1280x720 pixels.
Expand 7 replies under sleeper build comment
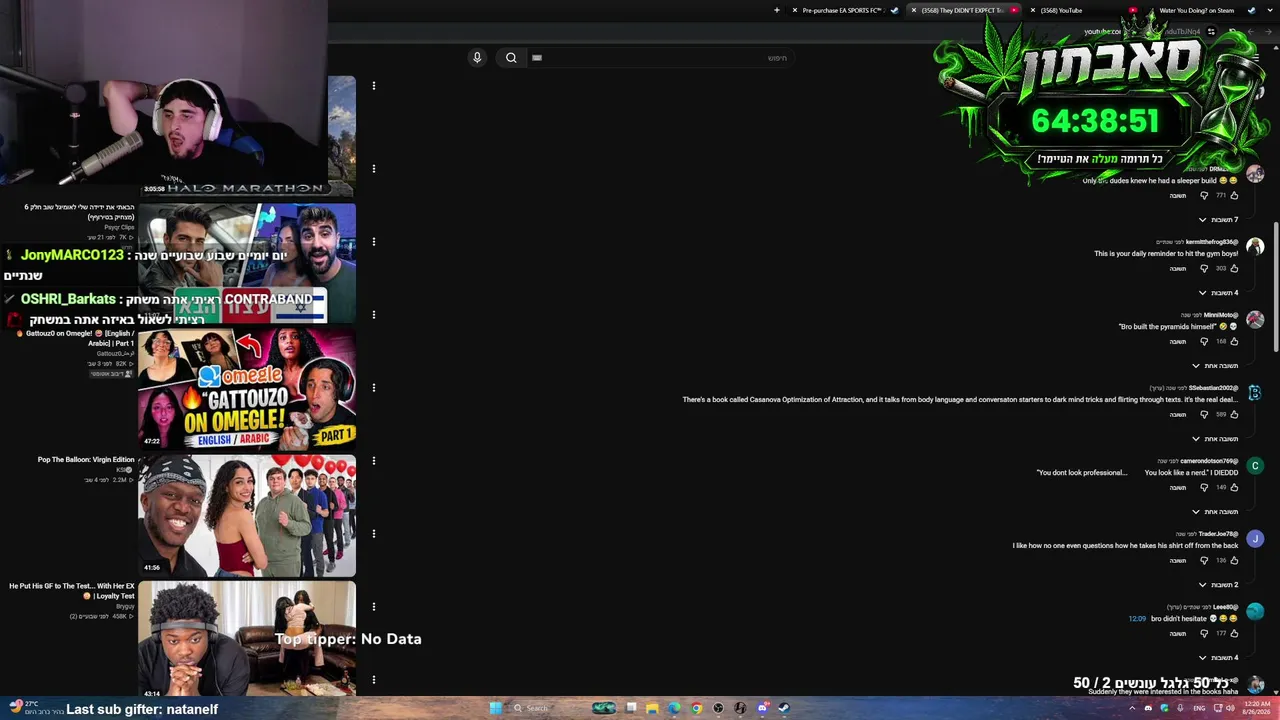point(1218,220)
